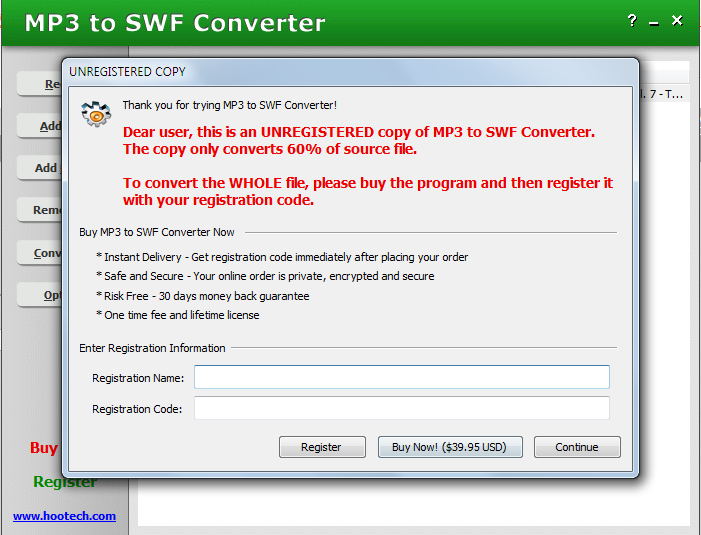Close the MP3 to SWF Converter window
This screenshot has width=701, height=535.
(x=678, y=21)
